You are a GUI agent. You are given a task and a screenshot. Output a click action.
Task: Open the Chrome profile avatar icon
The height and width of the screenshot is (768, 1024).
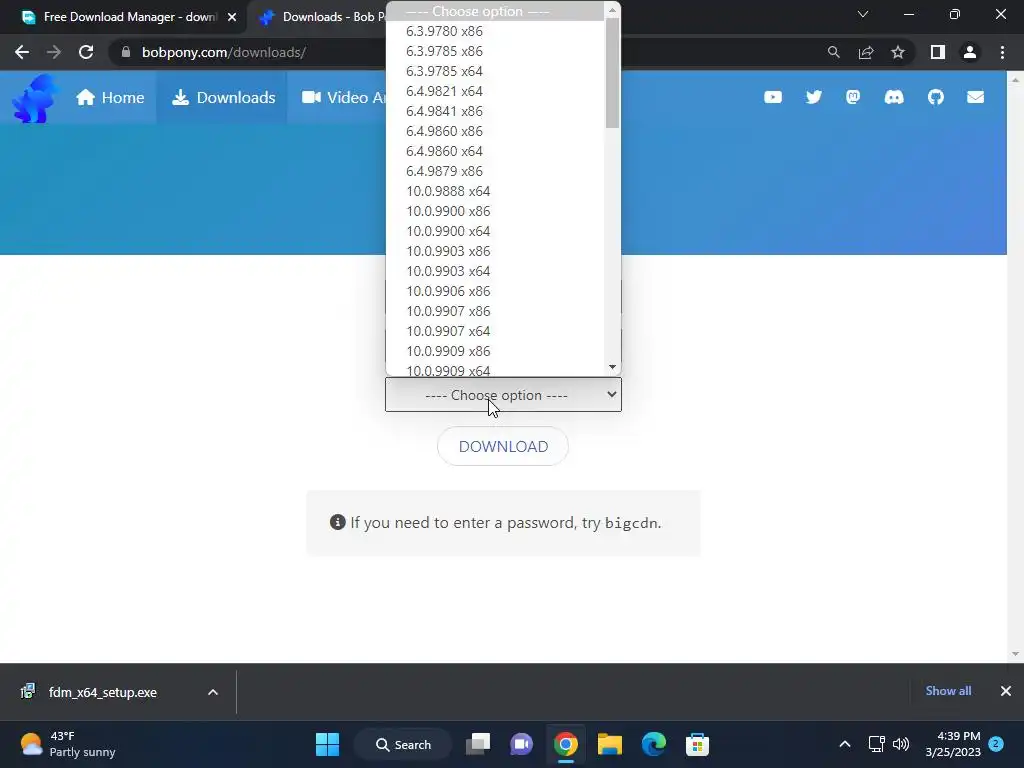click(x=970, y=52)
